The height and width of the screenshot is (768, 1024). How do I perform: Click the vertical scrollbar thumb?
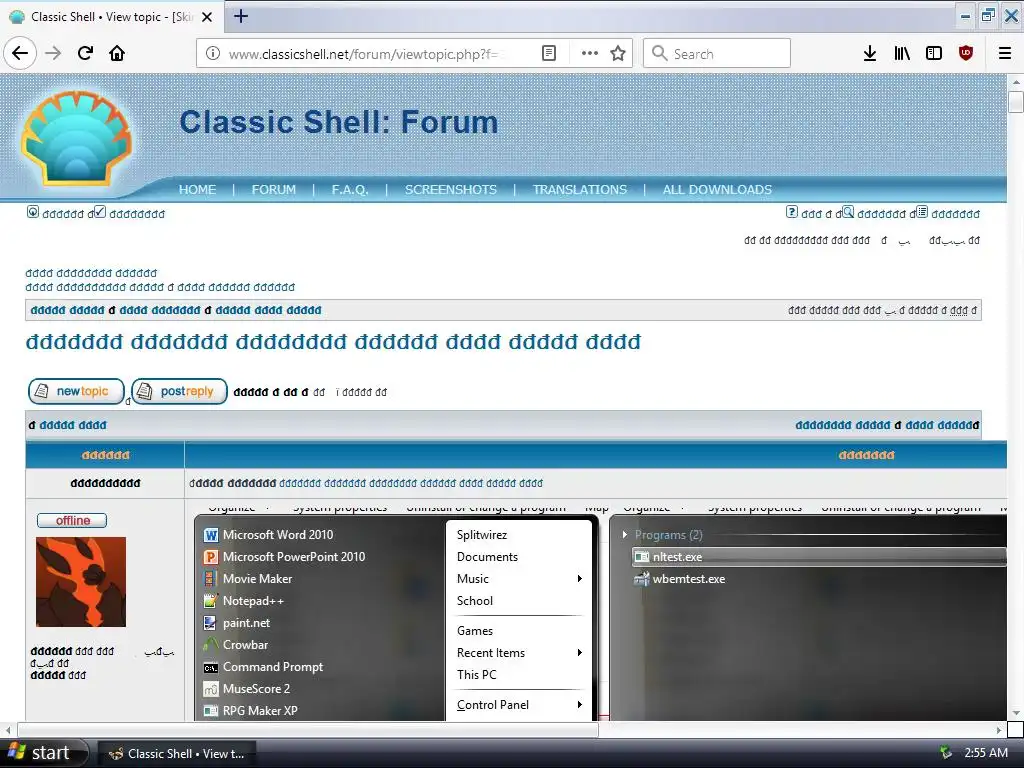(x=1016, y=103)
